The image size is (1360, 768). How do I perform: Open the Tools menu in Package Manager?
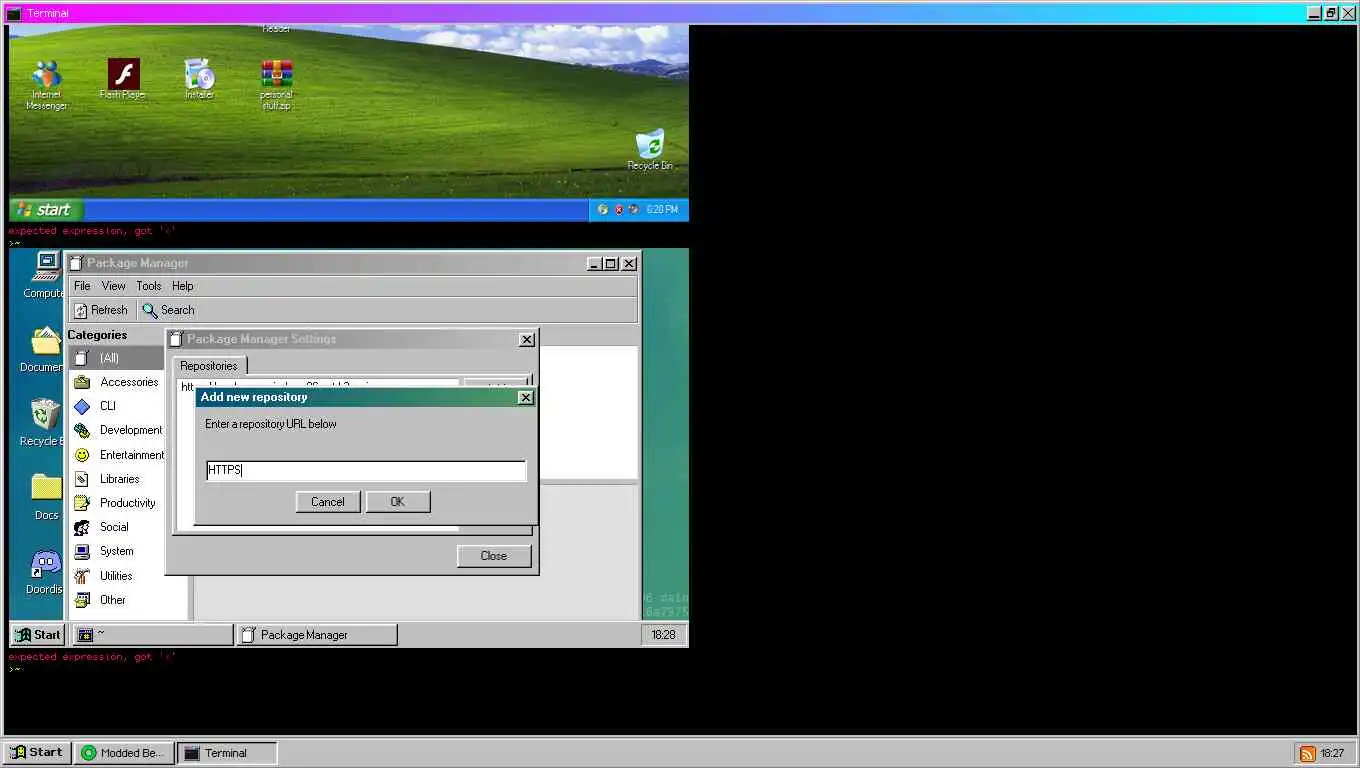coord(149,286)
